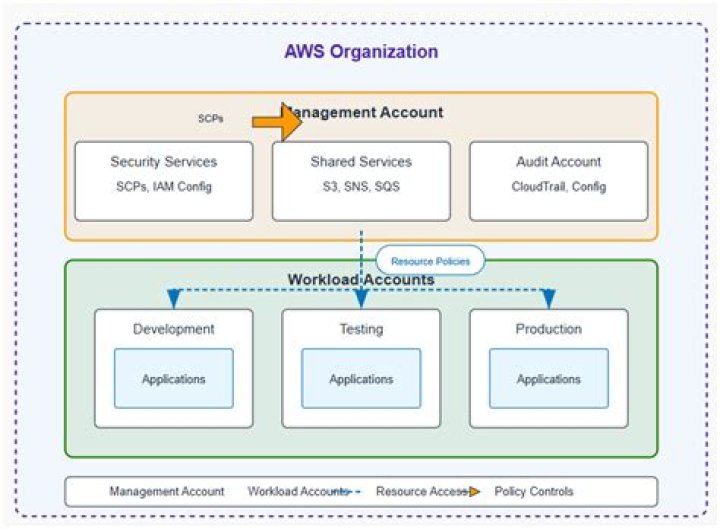Click the Resource Policies pill label

[x=430, y=261]
